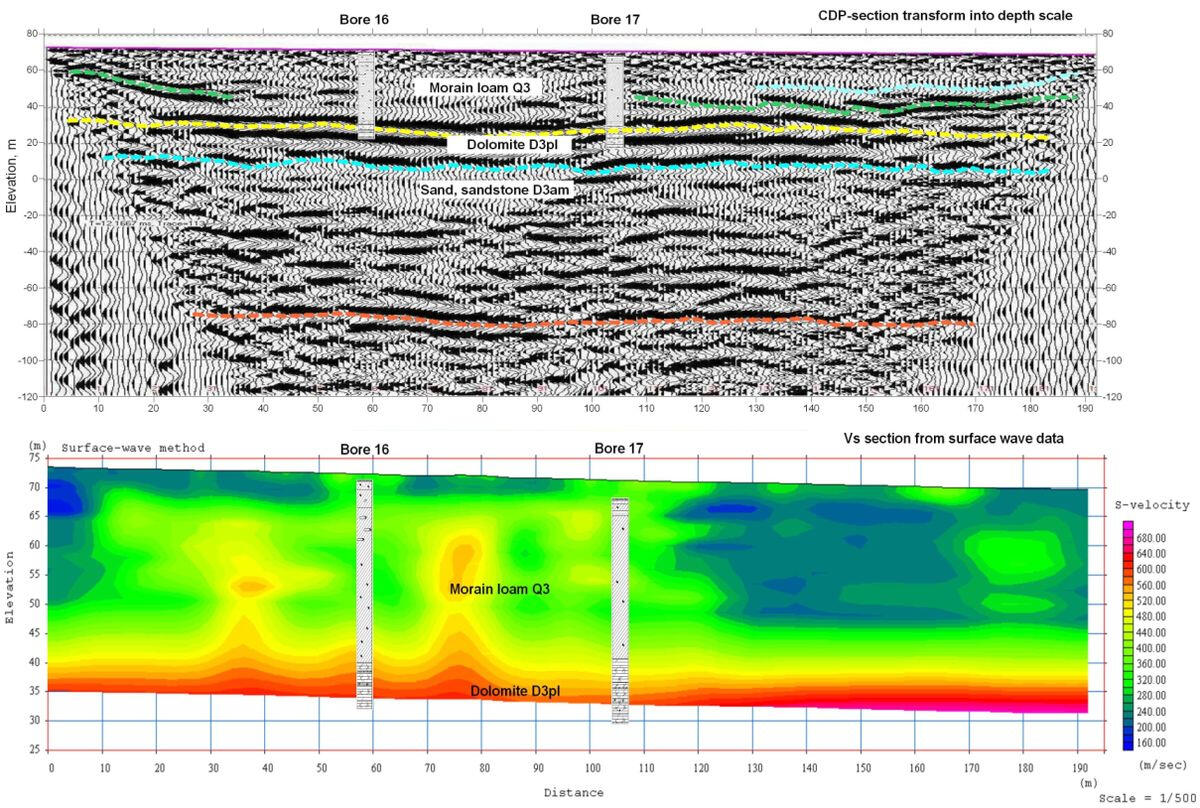The height and width of the screenshot is (808, 1200).
Task: Click the Bore 17 log column in CDP section
Action: (615, 100)
